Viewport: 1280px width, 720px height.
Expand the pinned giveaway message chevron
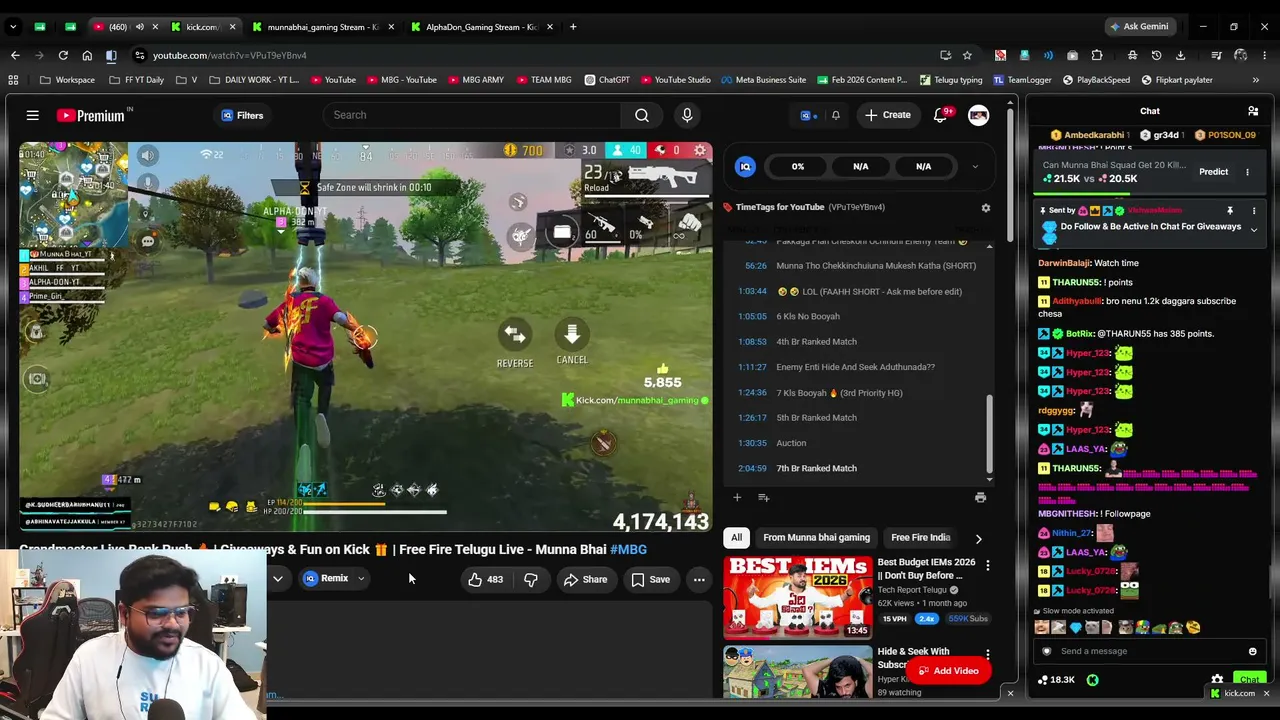[1253, 230]
